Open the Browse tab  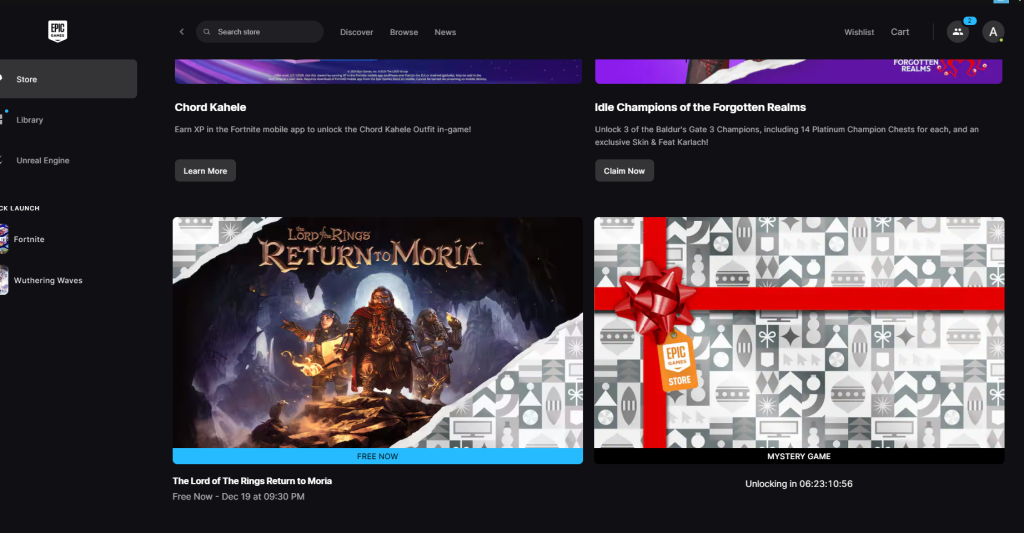coord(404,32)
